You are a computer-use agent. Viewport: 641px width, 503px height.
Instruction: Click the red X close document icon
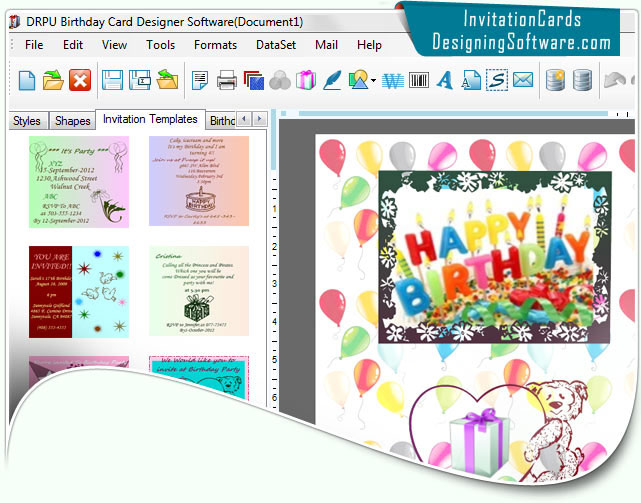[x=81, y=81]
